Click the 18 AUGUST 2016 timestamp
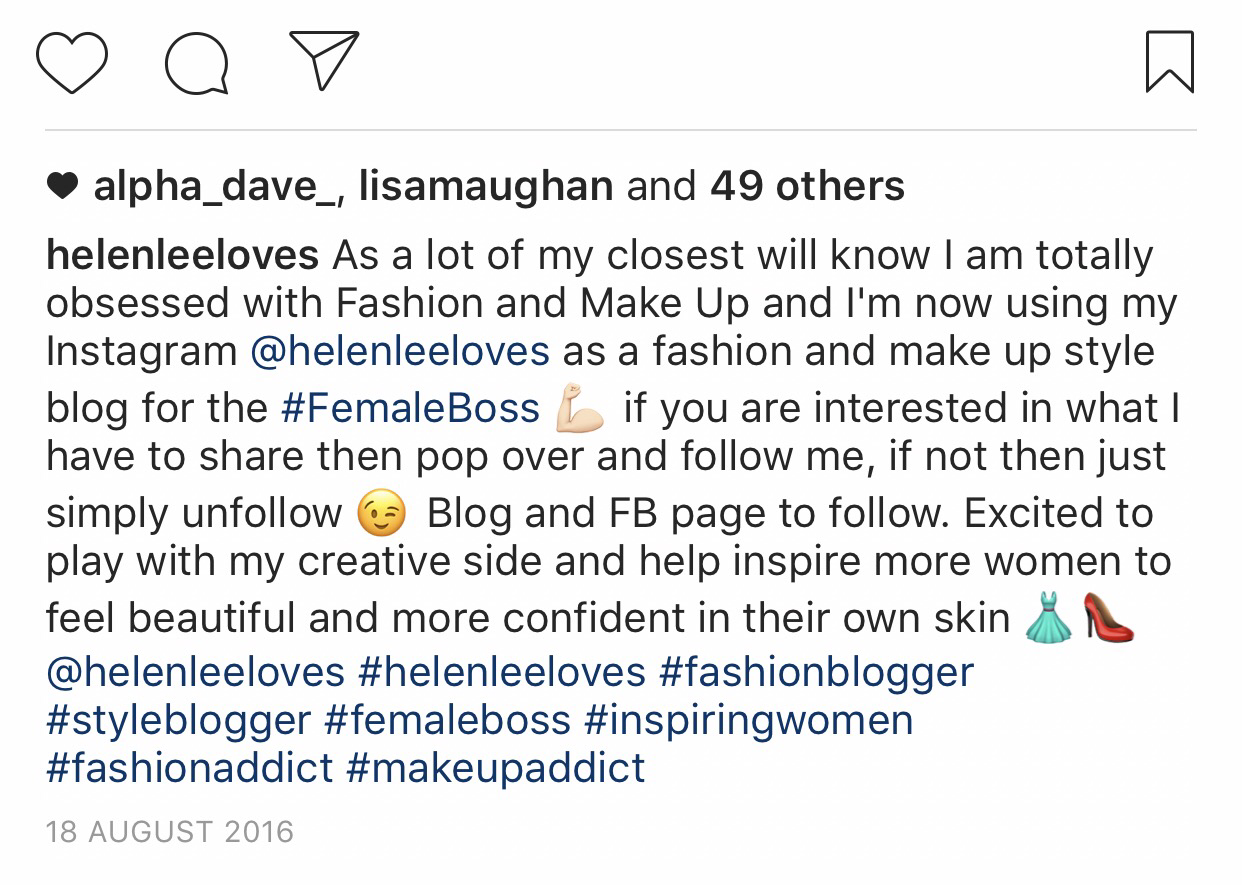Image resolution: width=1242 pixels, height=885 pixels. click(170, 832)
